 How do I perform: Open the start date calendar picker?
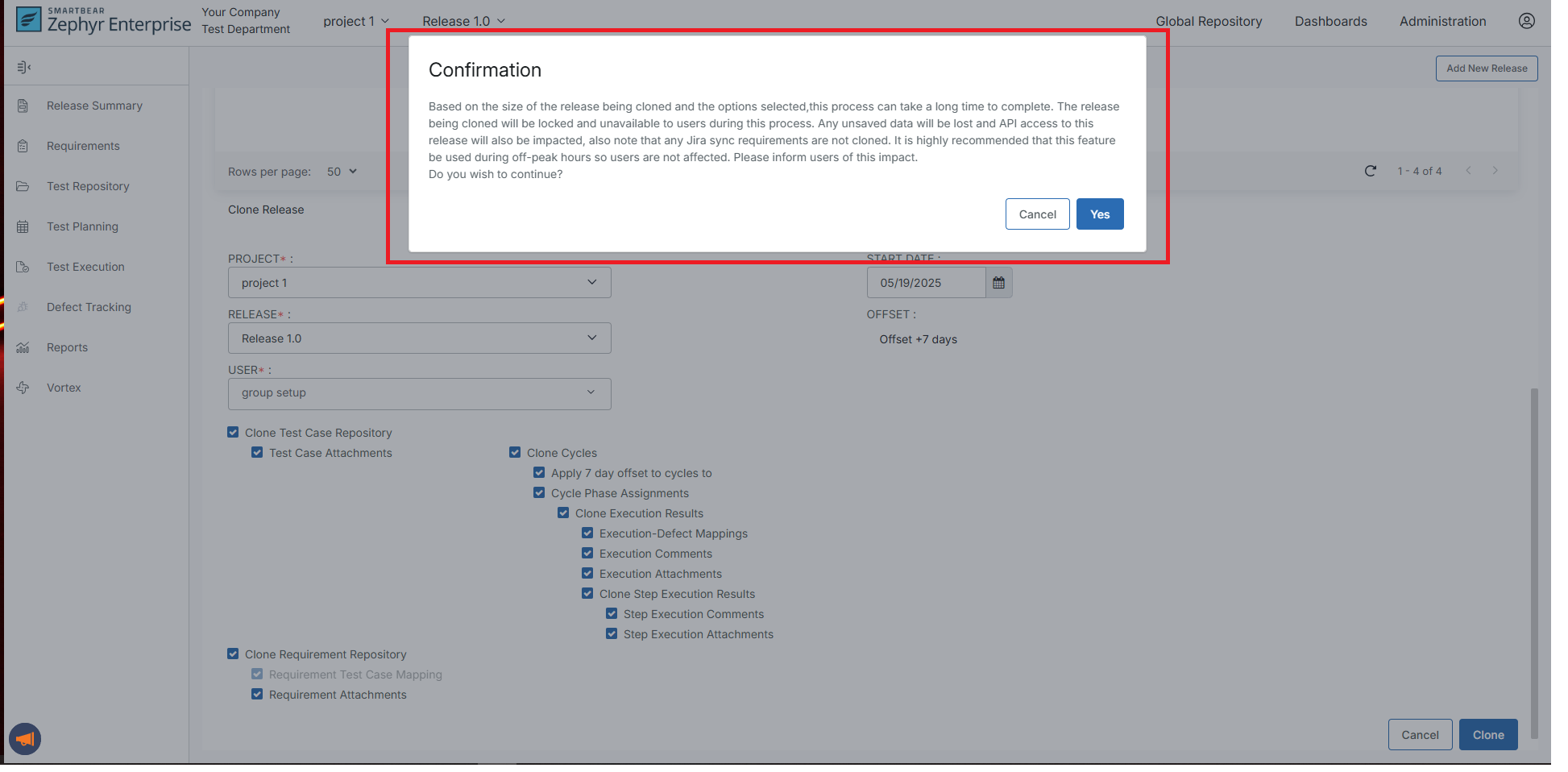998,283
